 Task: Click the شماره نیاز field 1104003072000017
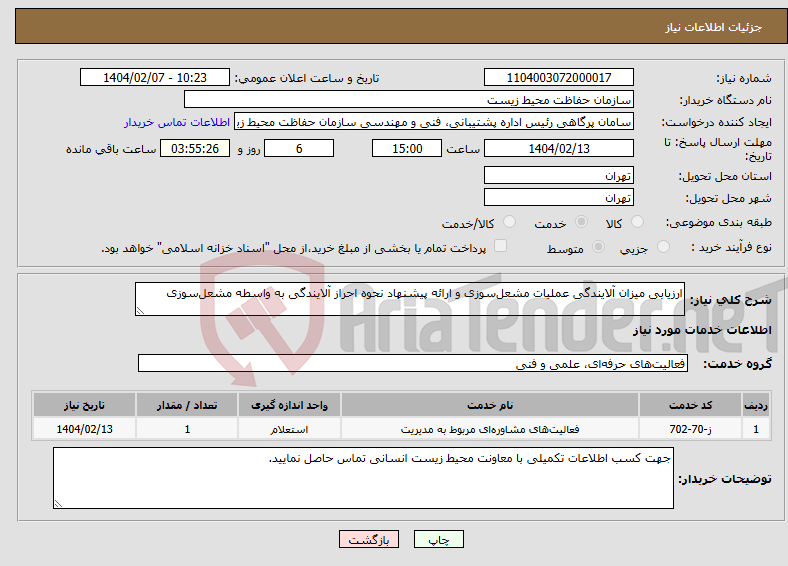coord(559,77)
